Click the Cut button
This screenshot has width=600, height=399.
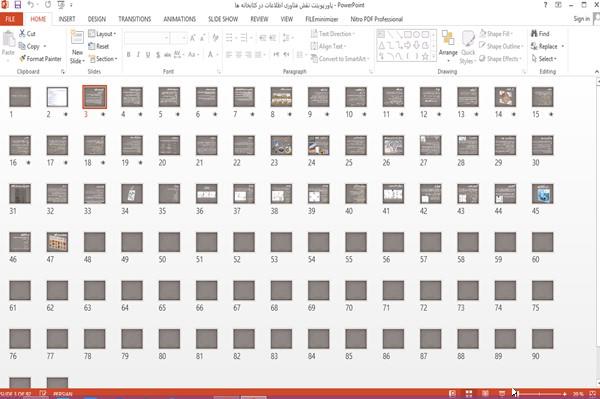28,34
